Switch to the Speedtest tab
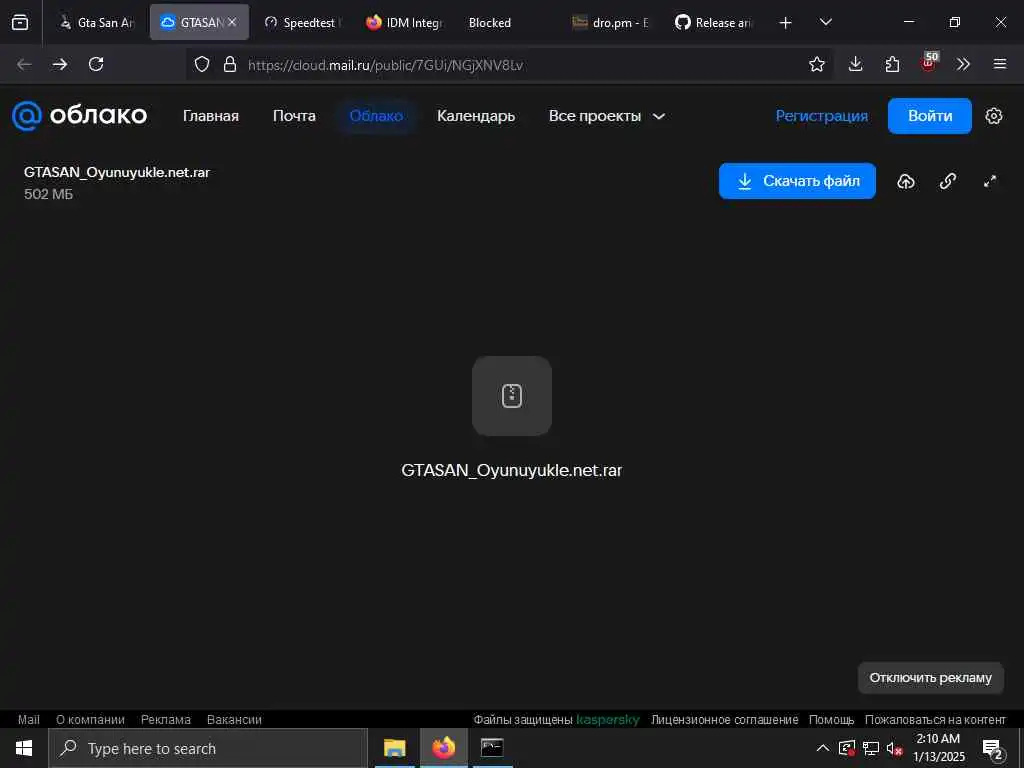This screenshot has height=768, width=1024. [x=303, y=22]
